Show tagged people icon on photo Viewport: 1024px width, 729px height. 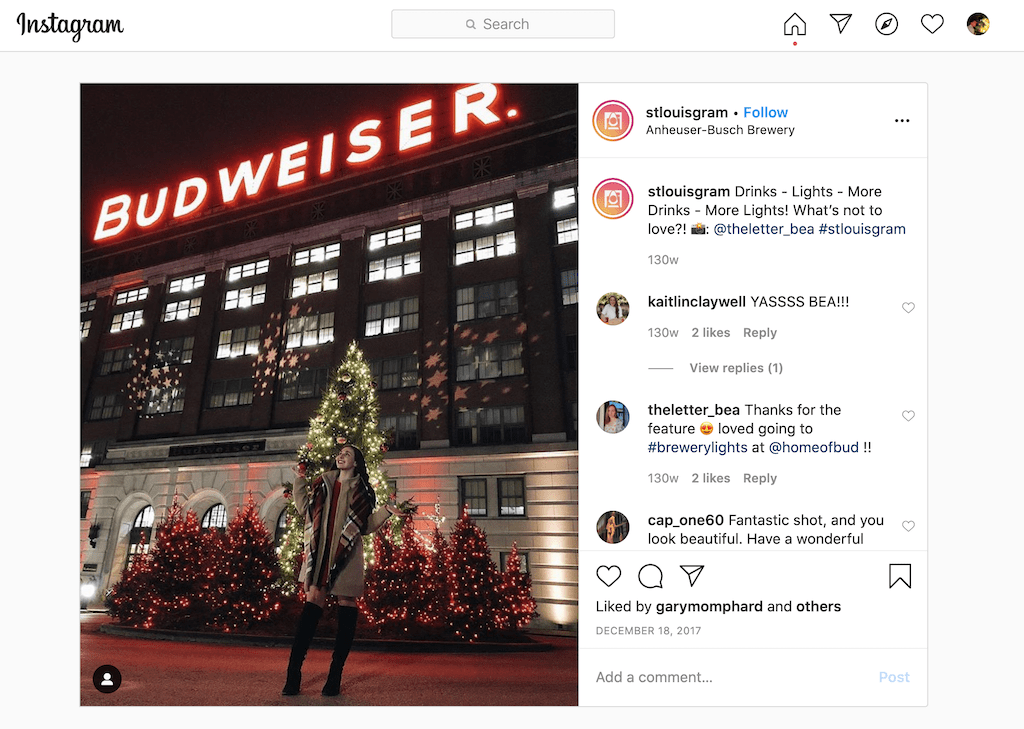[107, 679]
